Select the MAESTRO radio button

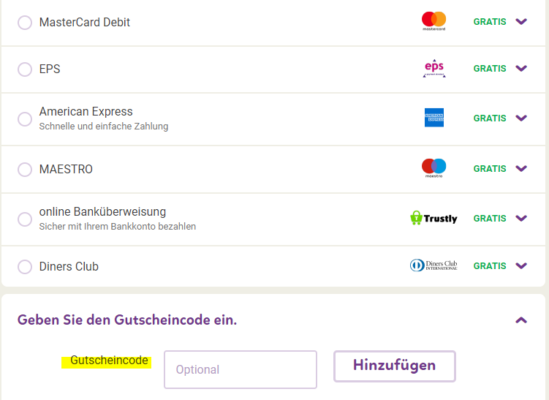25,170
